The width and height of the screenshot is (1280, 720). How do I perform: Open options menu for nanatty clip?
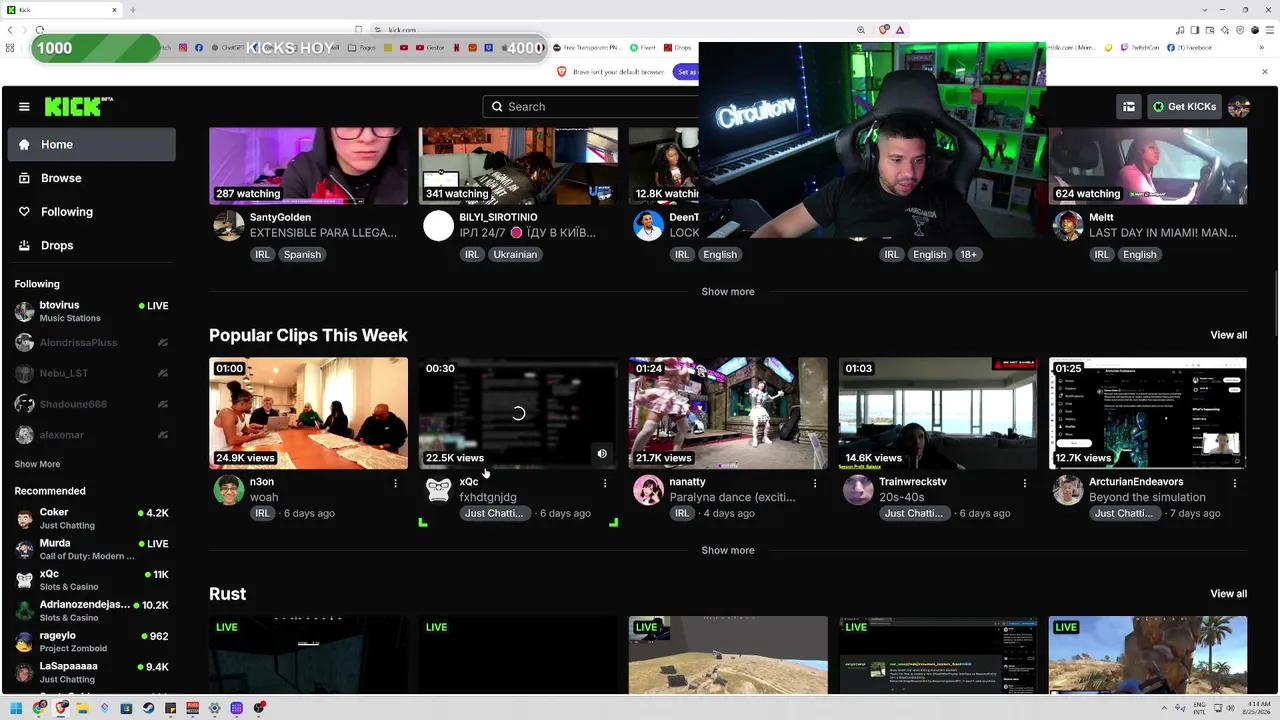tap(815, 483)
